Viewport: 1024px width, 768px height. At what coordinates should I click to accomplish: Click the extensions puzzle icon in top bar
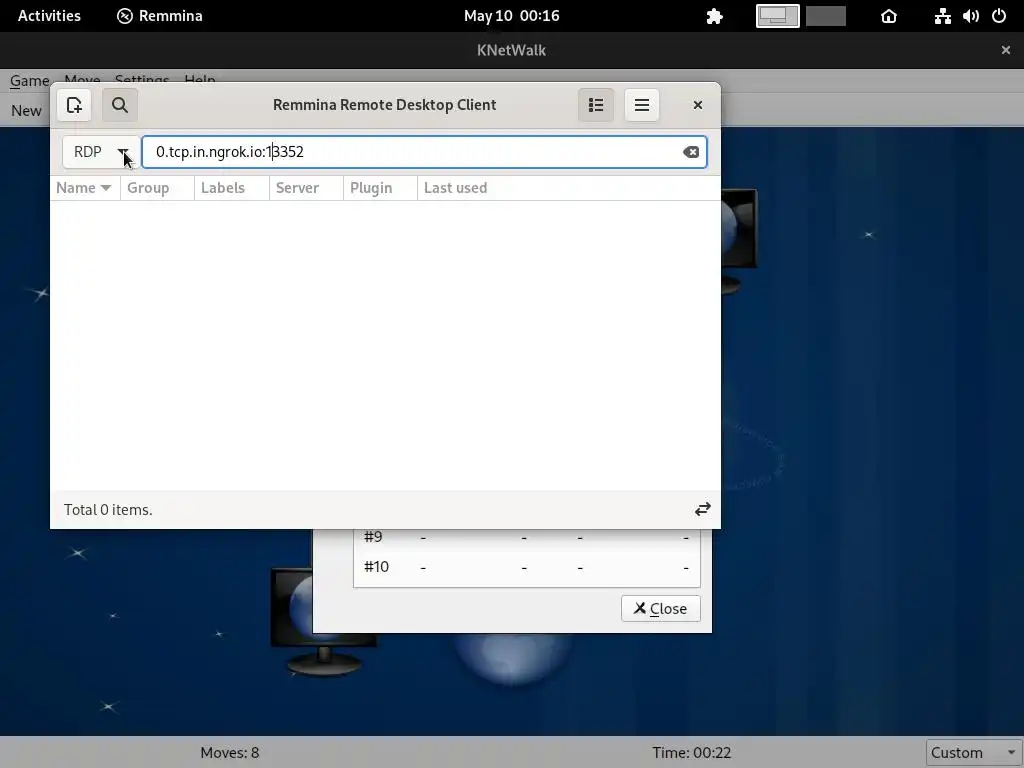pos(714,16)
